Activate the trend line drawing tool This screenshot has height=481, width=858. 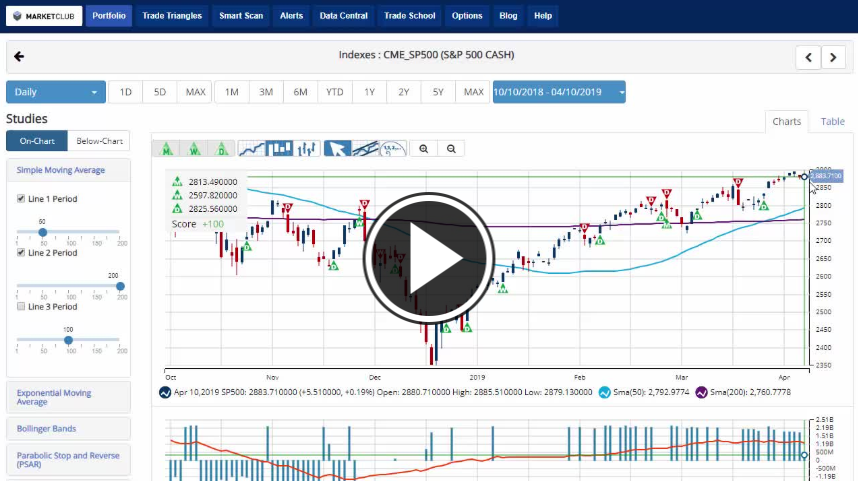pos(366,148)
